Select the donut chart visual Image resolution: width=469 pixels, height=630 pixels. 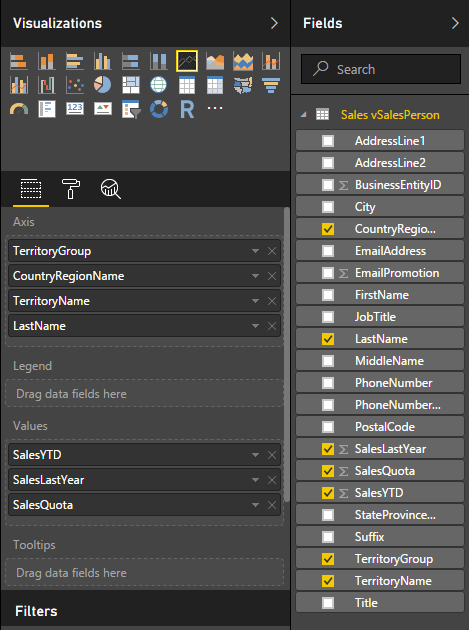coord(159,109)
